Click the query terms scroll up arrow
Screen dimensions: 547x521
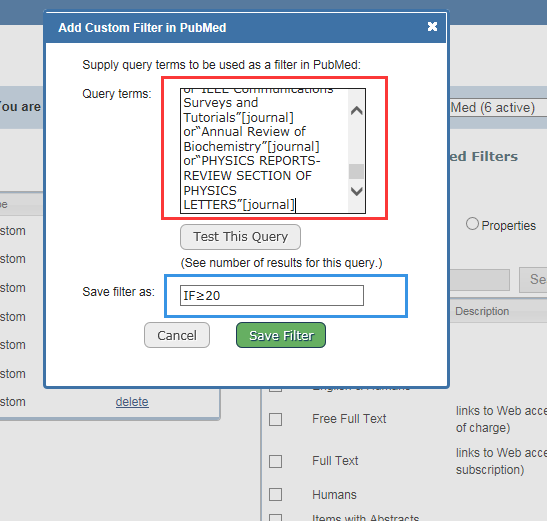click(x=357, y=111)
